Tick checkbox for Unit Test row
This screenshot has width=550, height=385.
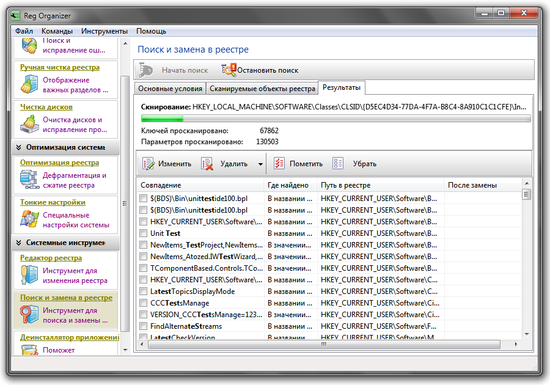143,233
